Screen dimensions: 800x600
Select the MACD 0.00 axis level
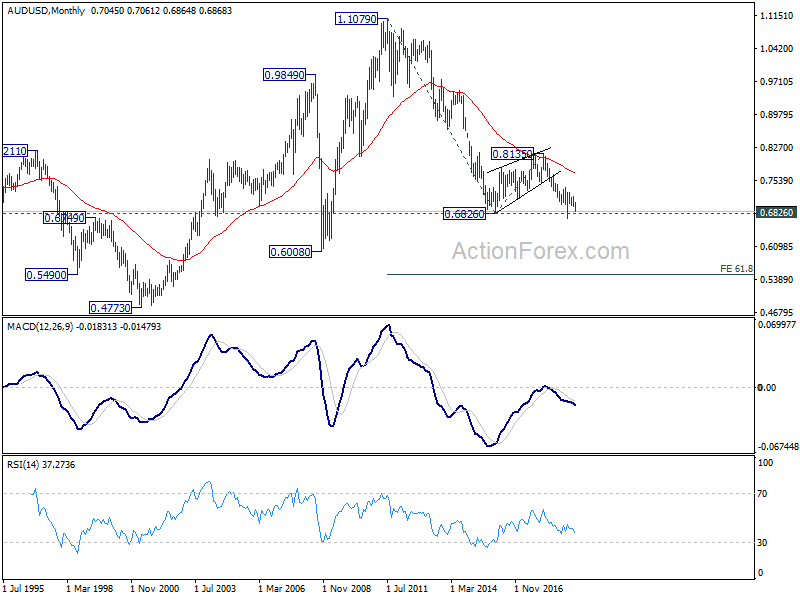(x=767, y=388)
